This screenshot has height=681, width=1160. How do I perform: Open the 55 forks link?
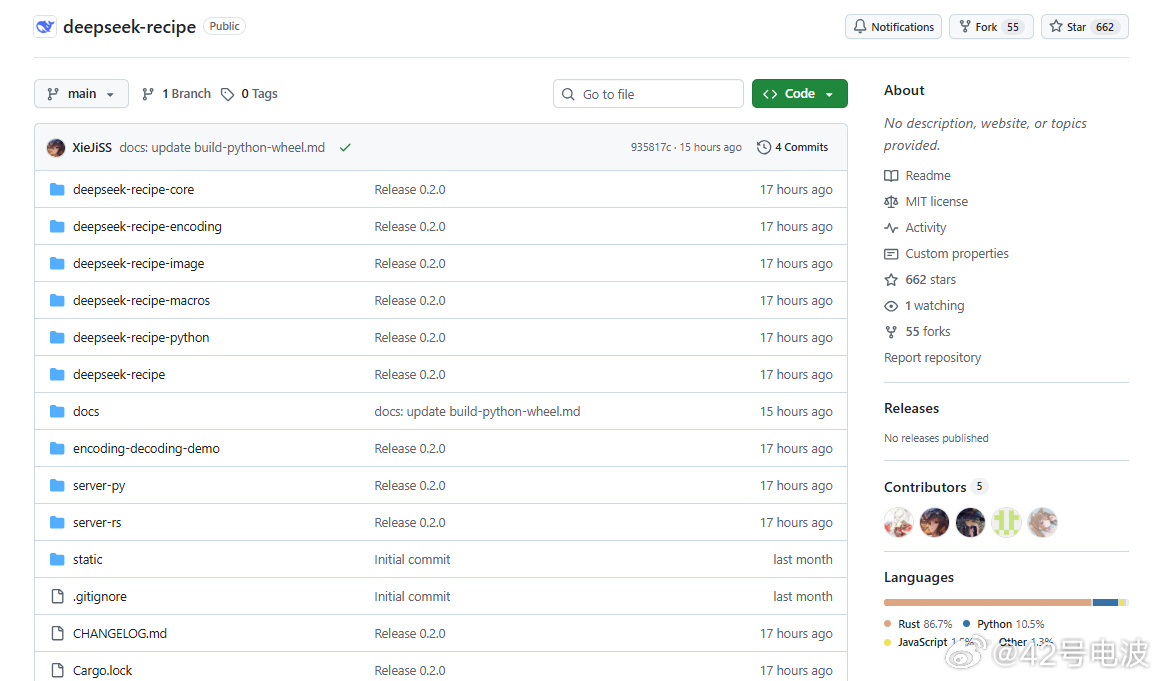click(x=928, y=332)
